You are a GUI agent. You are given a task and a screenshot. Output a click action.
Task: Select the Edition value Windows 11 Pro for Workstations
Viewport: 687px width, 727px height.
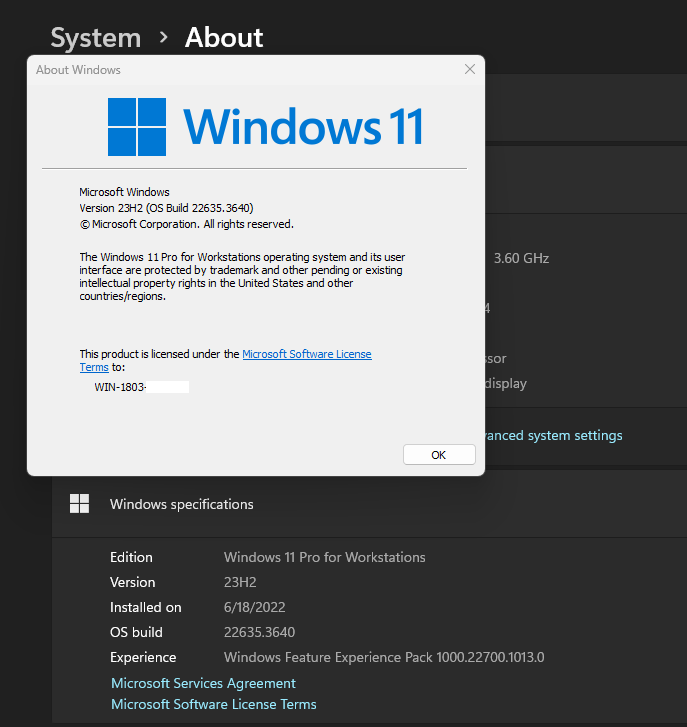[x=324, y=557]
